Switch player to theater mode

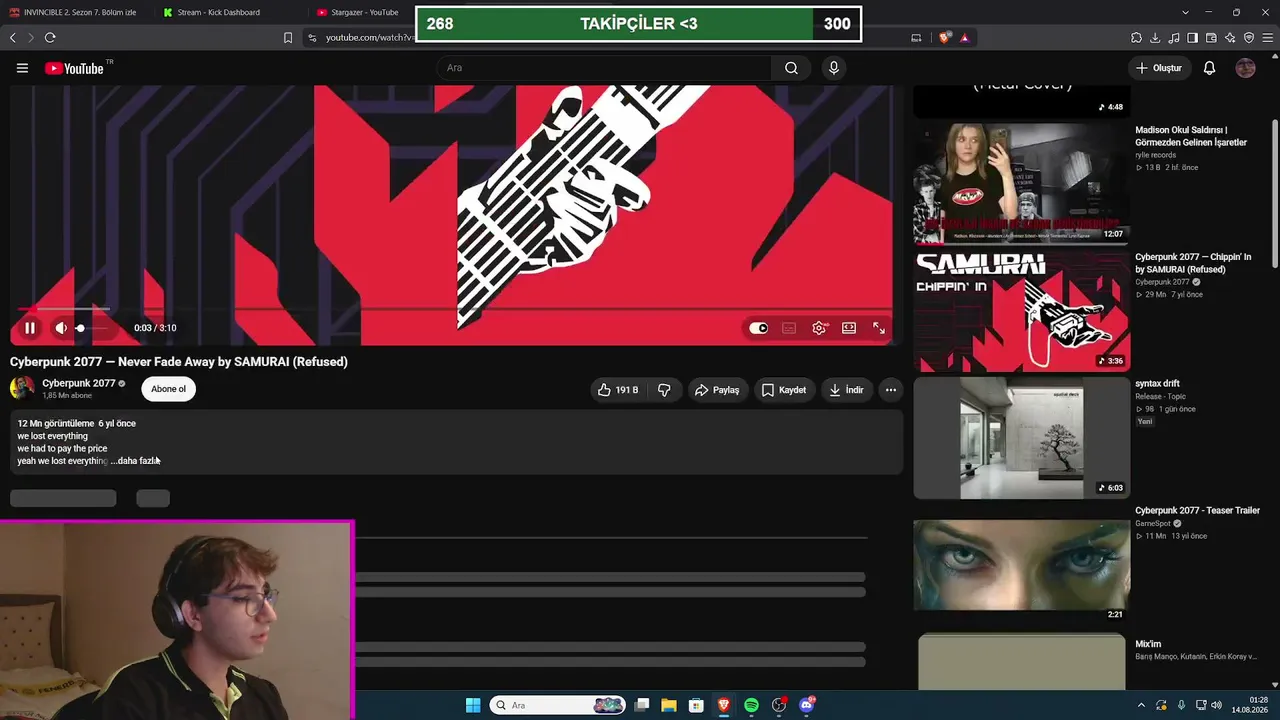point(849,328)
